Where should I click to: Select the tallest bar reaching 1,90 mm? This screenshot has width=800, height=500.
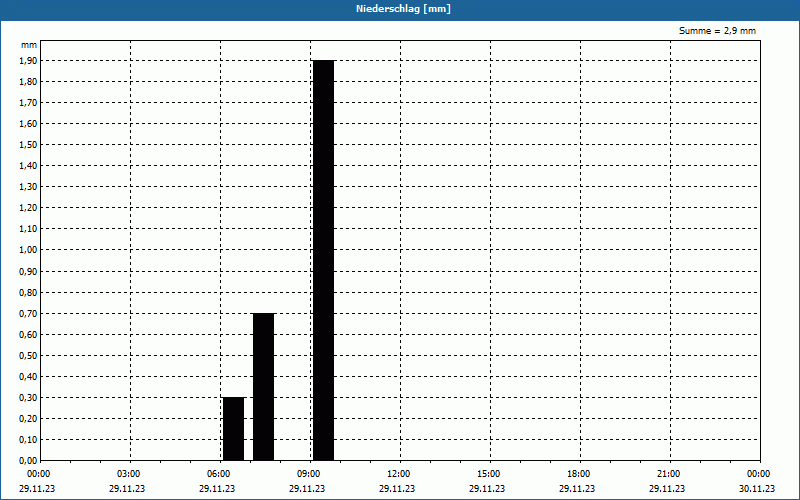coord(323,260)
